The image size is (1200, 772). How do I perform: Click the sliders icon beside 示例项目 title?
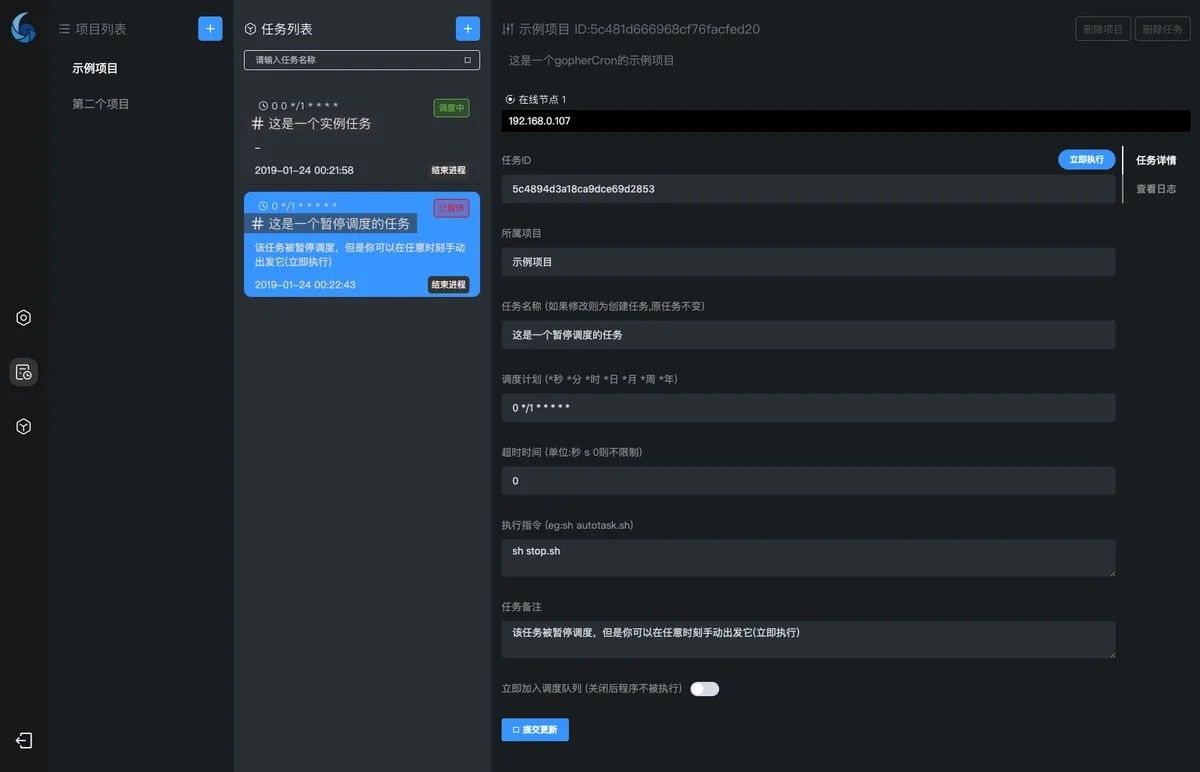[508, 29]
